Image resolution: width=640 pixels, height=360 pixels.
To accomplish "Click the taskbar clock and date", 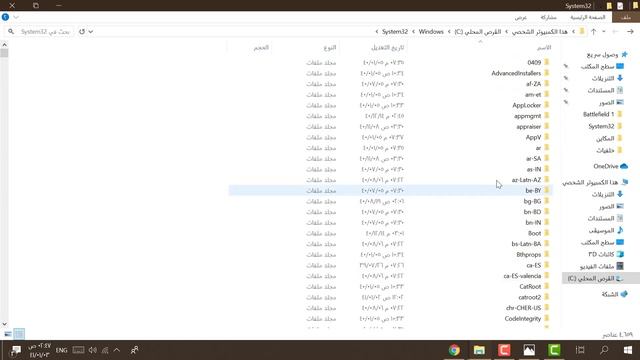I will pyautogui.click(x=39, y=350).
